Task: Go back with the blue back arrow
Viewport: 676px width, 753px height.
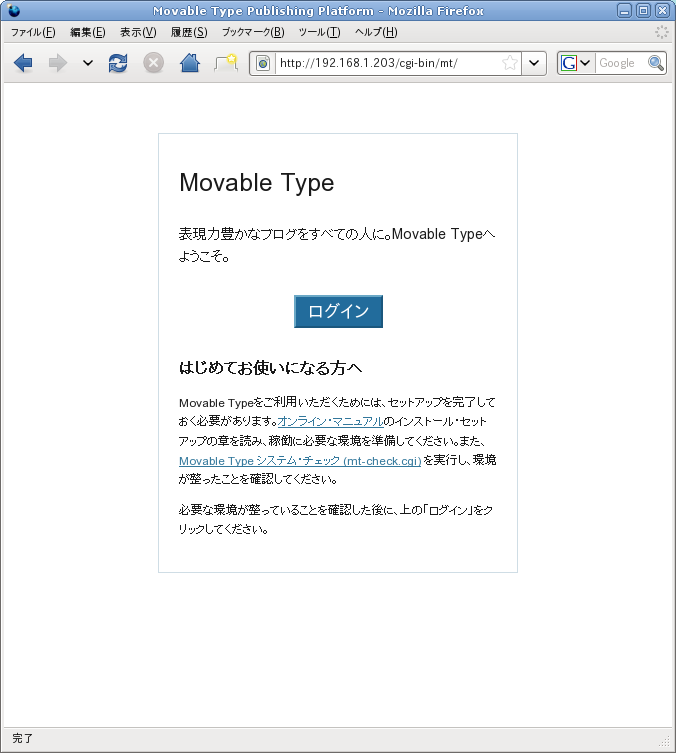Action: pyautogui.click(x=23, y=63)
